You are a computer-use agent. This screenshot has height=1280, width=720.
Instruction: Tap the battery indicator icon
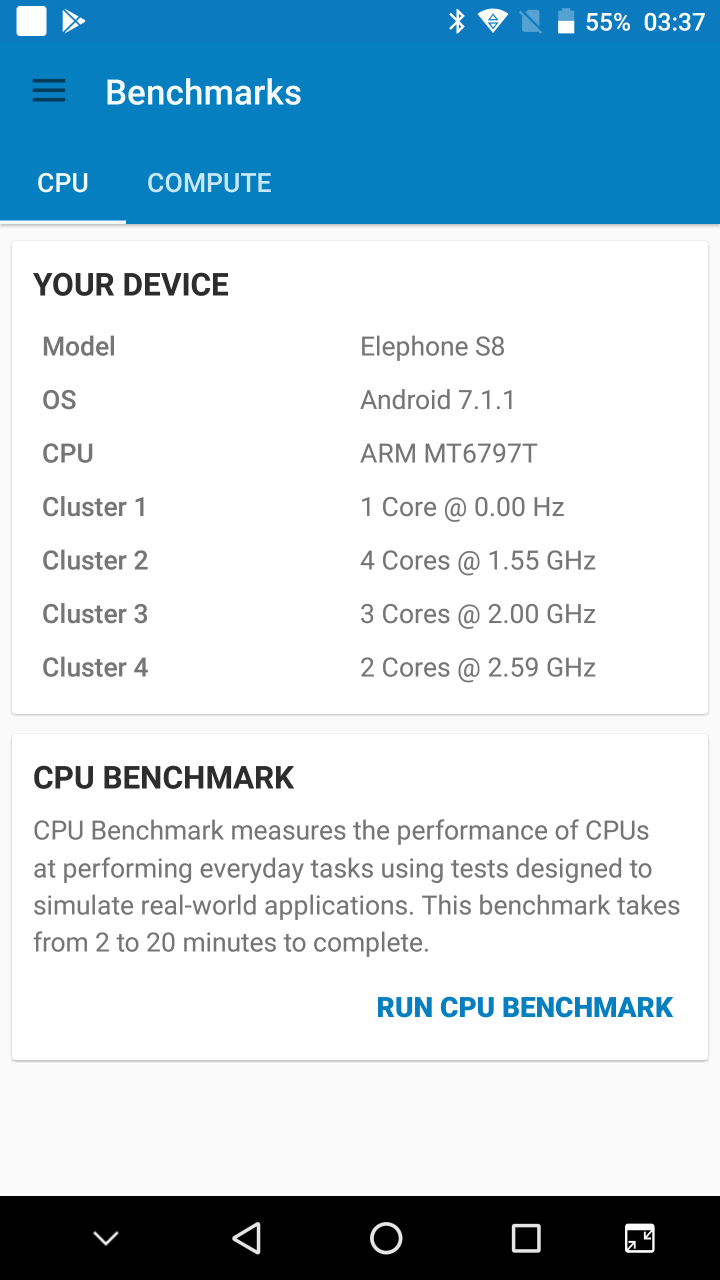(x=566, y=21)
